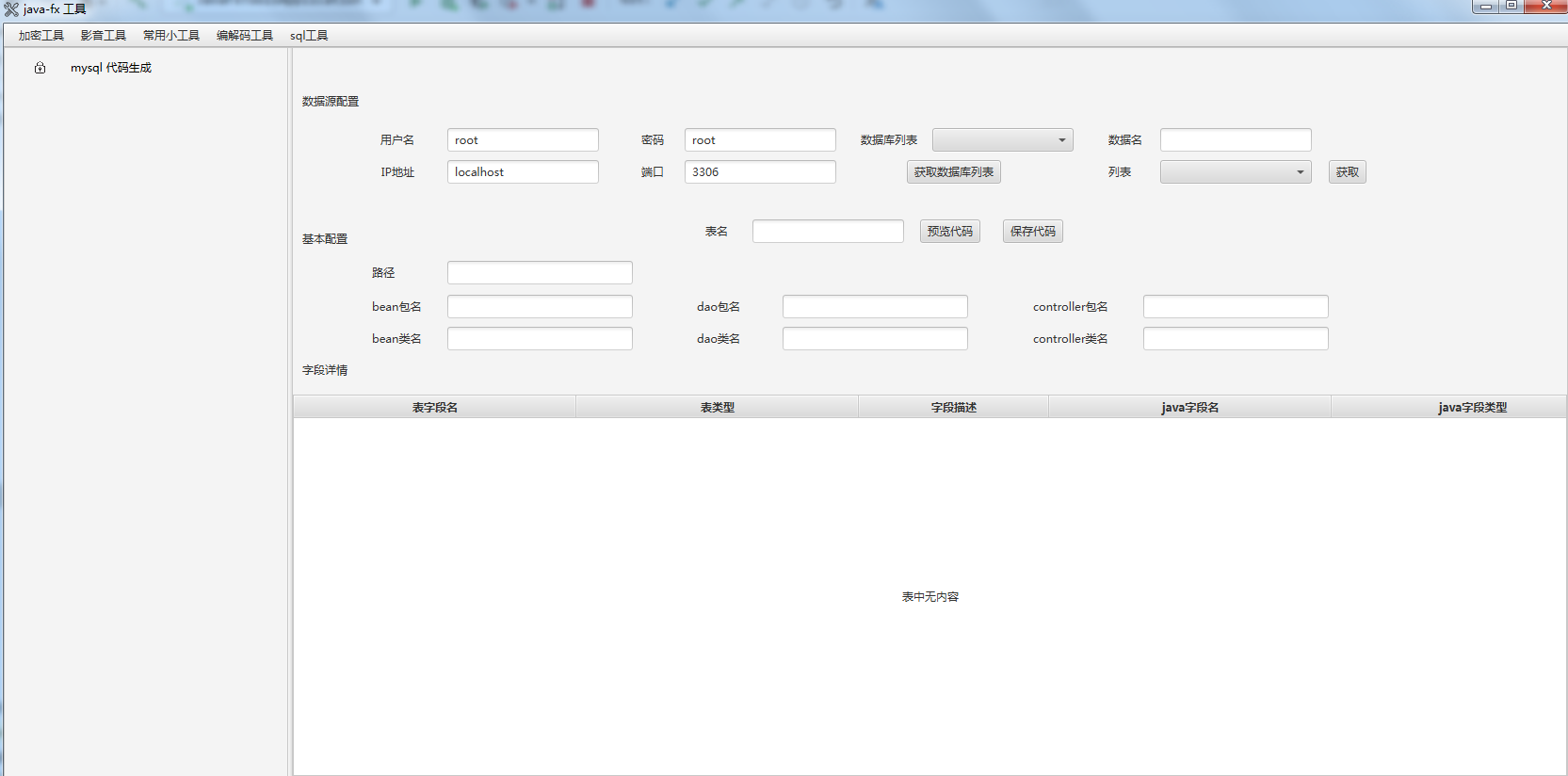Expand the 数据库列表 dropdown

pyautogui.click(x=1002, y=140)
